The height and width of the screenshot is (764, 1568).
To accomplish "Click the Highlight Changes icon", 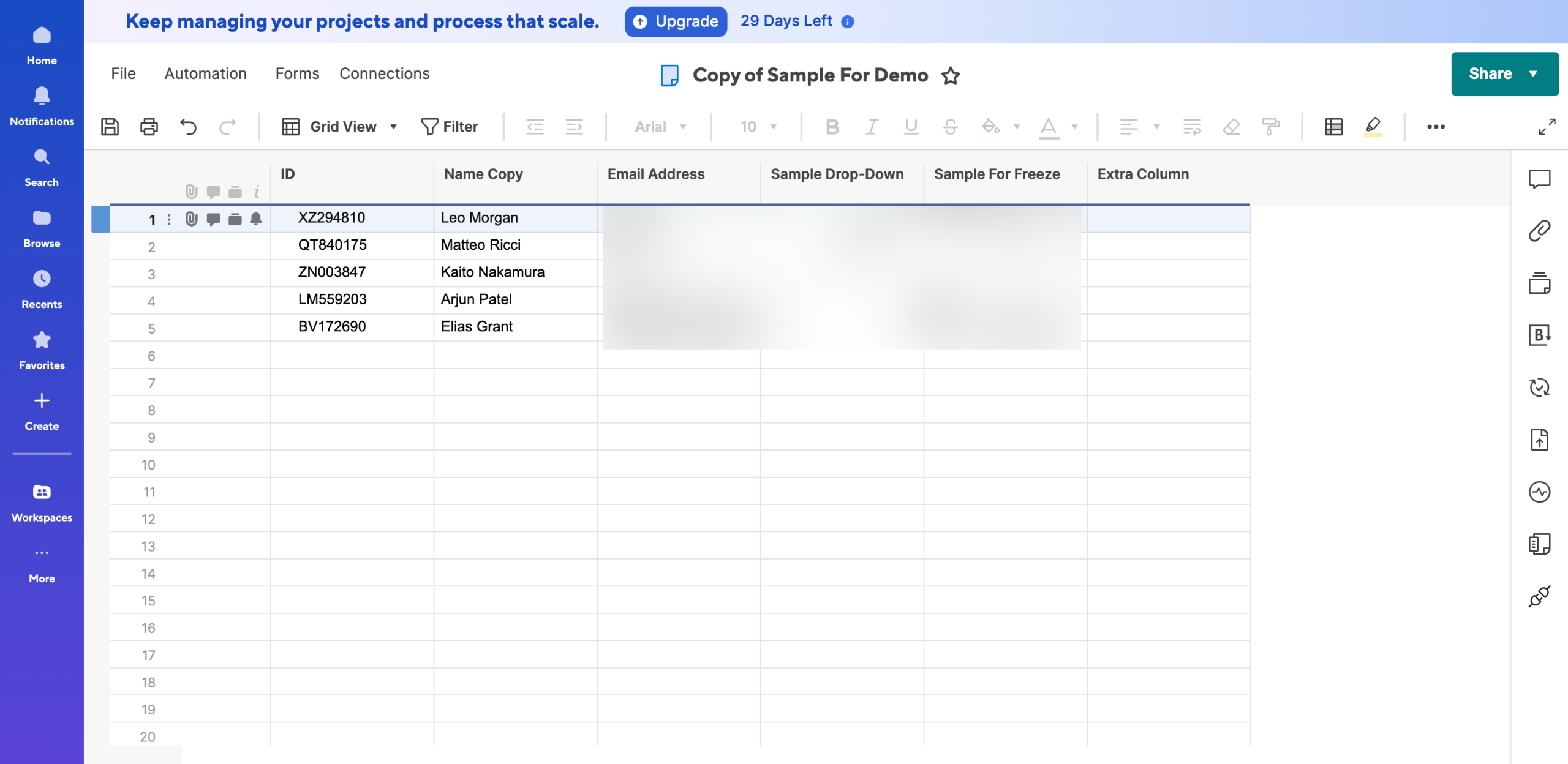I will [1373, 127].
